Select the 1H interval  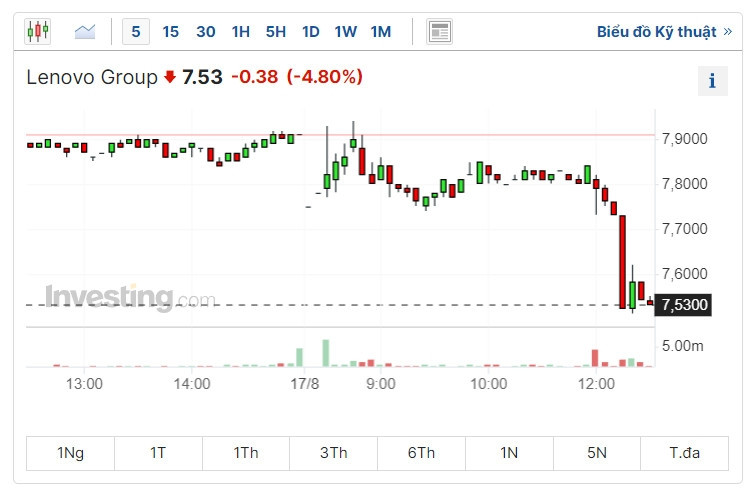point(241,32)
